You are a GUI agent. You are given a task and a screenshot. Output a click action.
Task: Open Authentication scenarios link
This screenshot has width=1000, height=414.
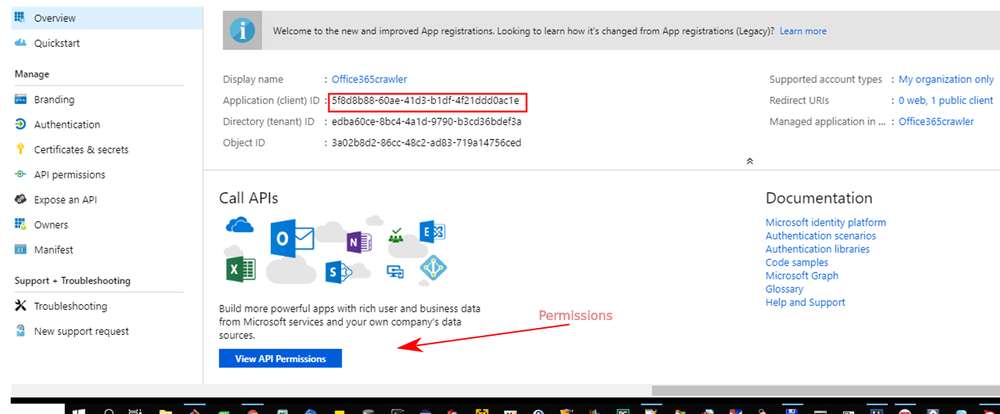click(x=820, y=236)
